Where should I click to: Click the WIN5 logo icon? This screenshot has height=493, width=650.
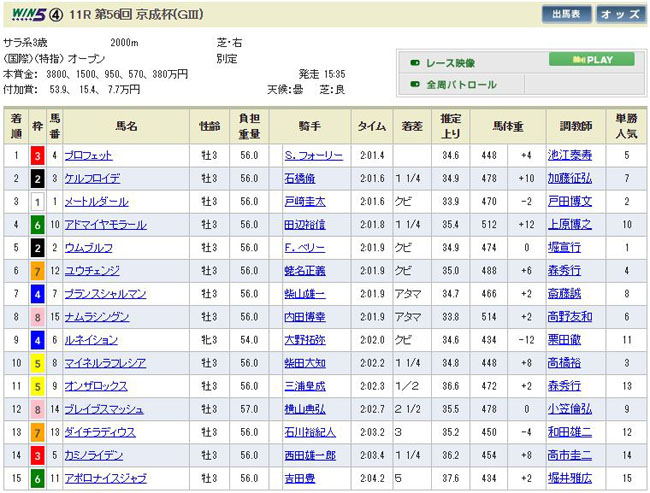point(25,14)
